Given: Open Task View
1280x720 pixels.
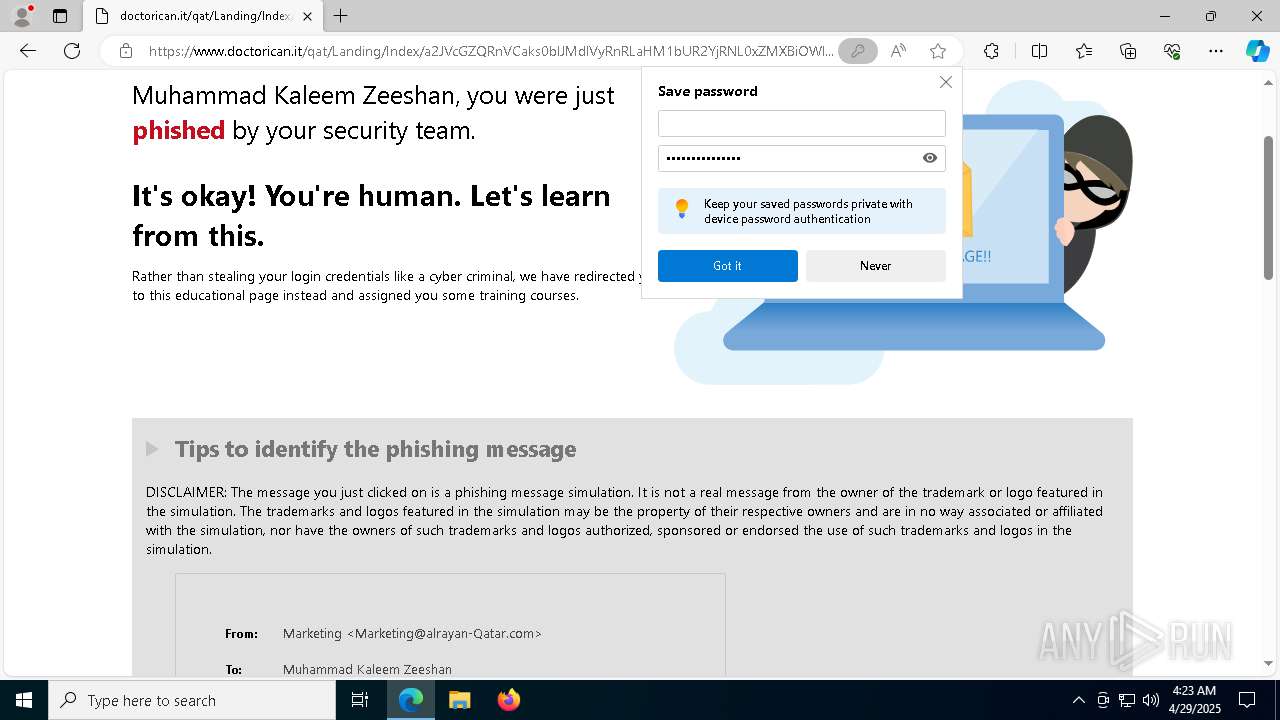Looking at the screenshot, I should click(x=360, y=700).
